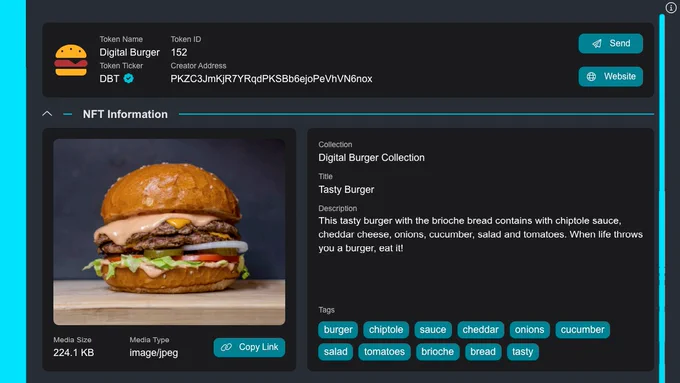Click the NFT Information heading

pos(125,114)
